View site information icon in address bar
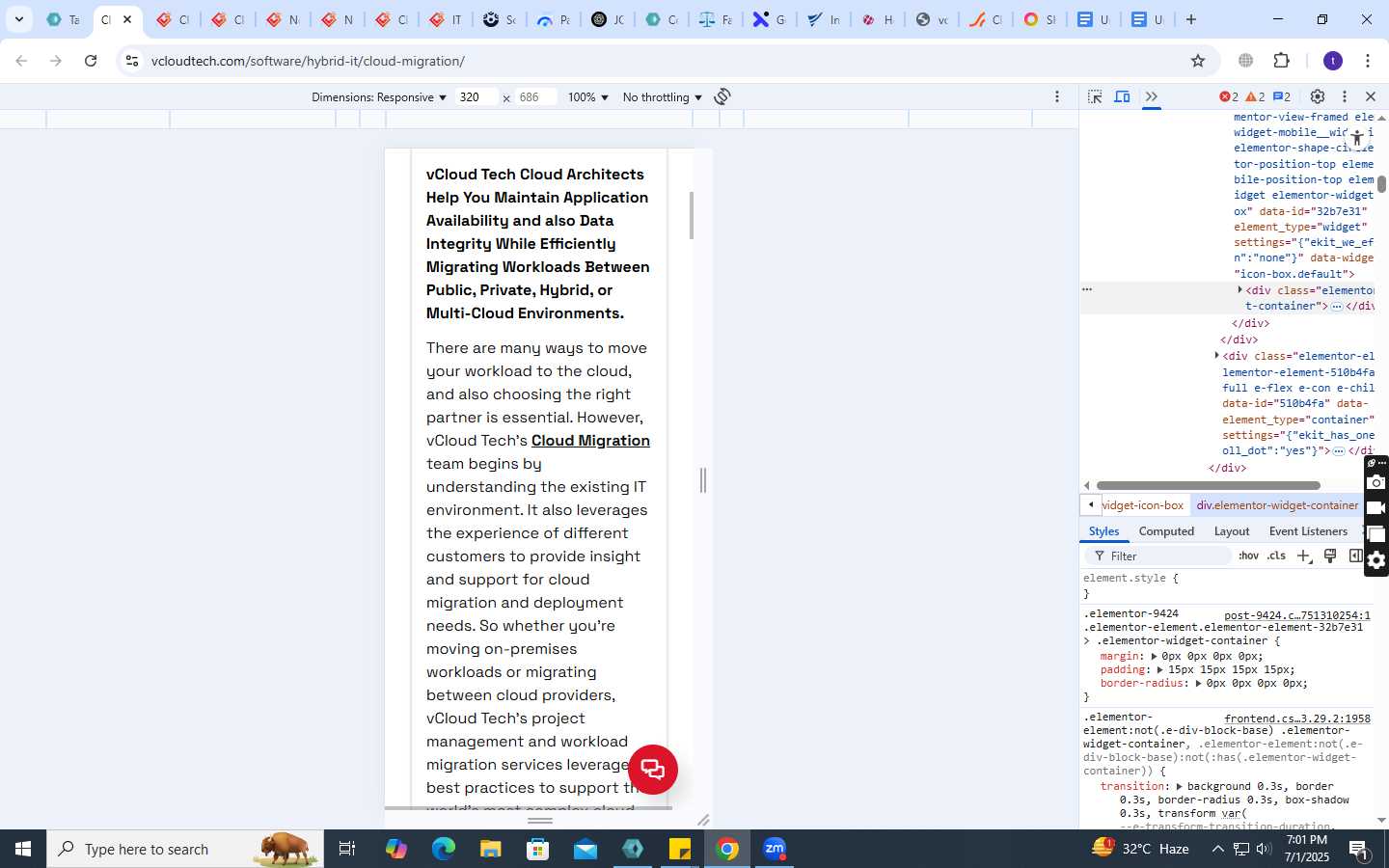1389x868 pixels. pos(132,61)
